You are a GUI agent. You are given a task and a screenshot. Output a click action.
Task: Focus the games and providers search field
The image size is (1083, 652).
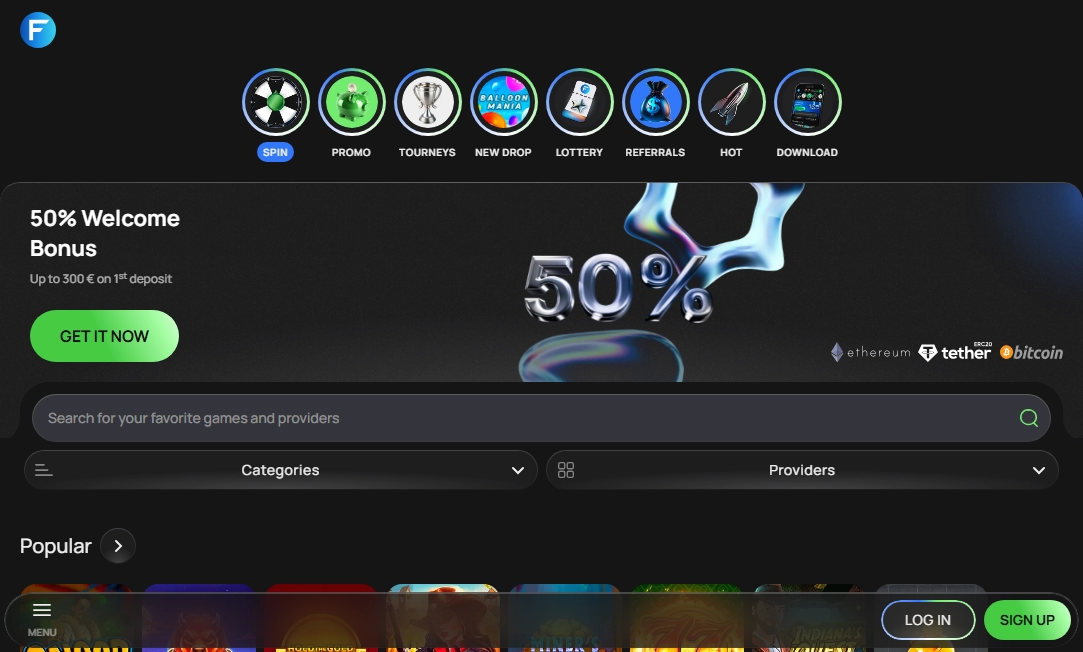tap(520, 418)
